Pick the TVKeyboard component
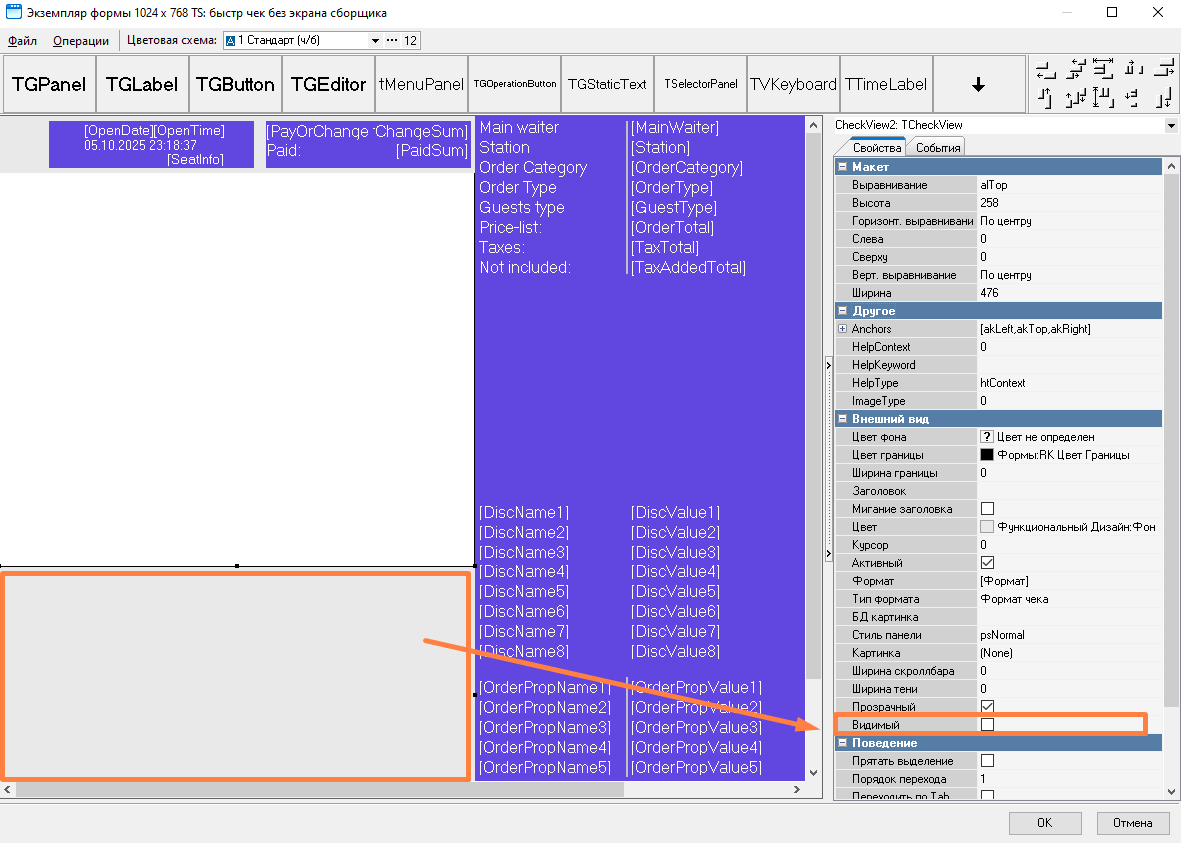Viewport: 1181px width, 843px height. pyautogui.click(x=793, y=85)
